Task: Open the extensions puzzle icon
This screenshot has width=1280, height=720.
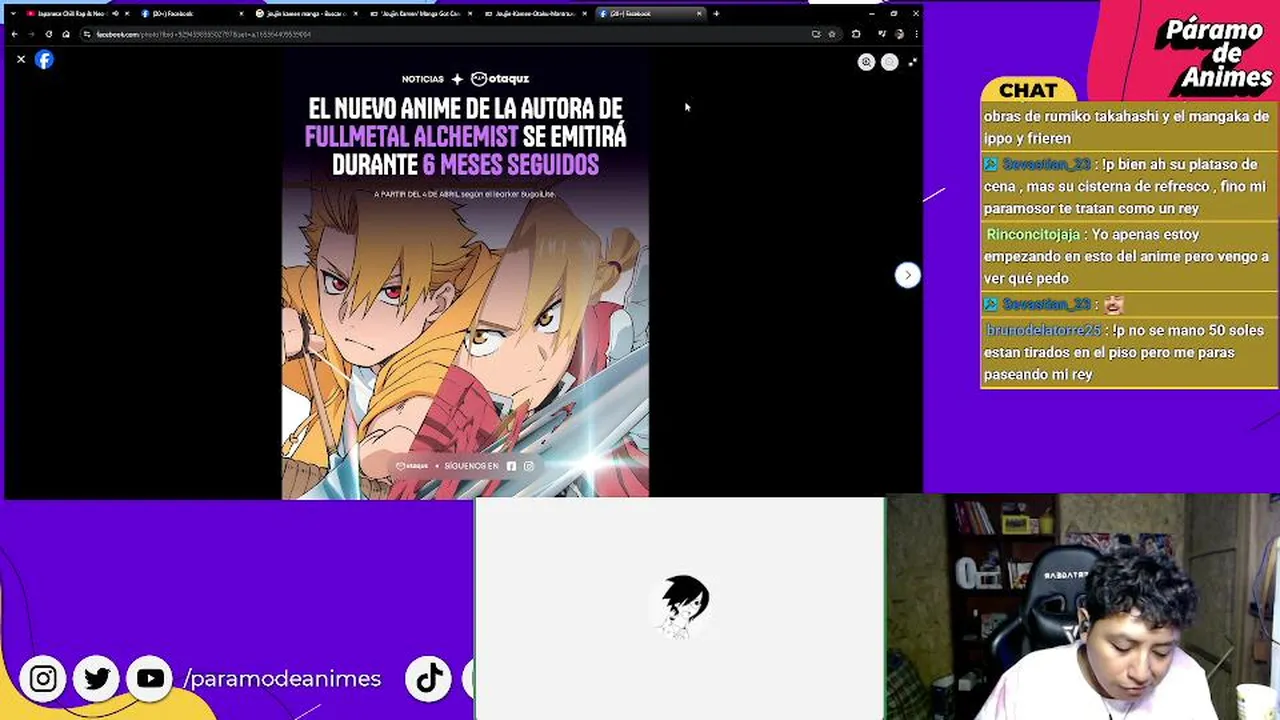Action: coord(856,34)
